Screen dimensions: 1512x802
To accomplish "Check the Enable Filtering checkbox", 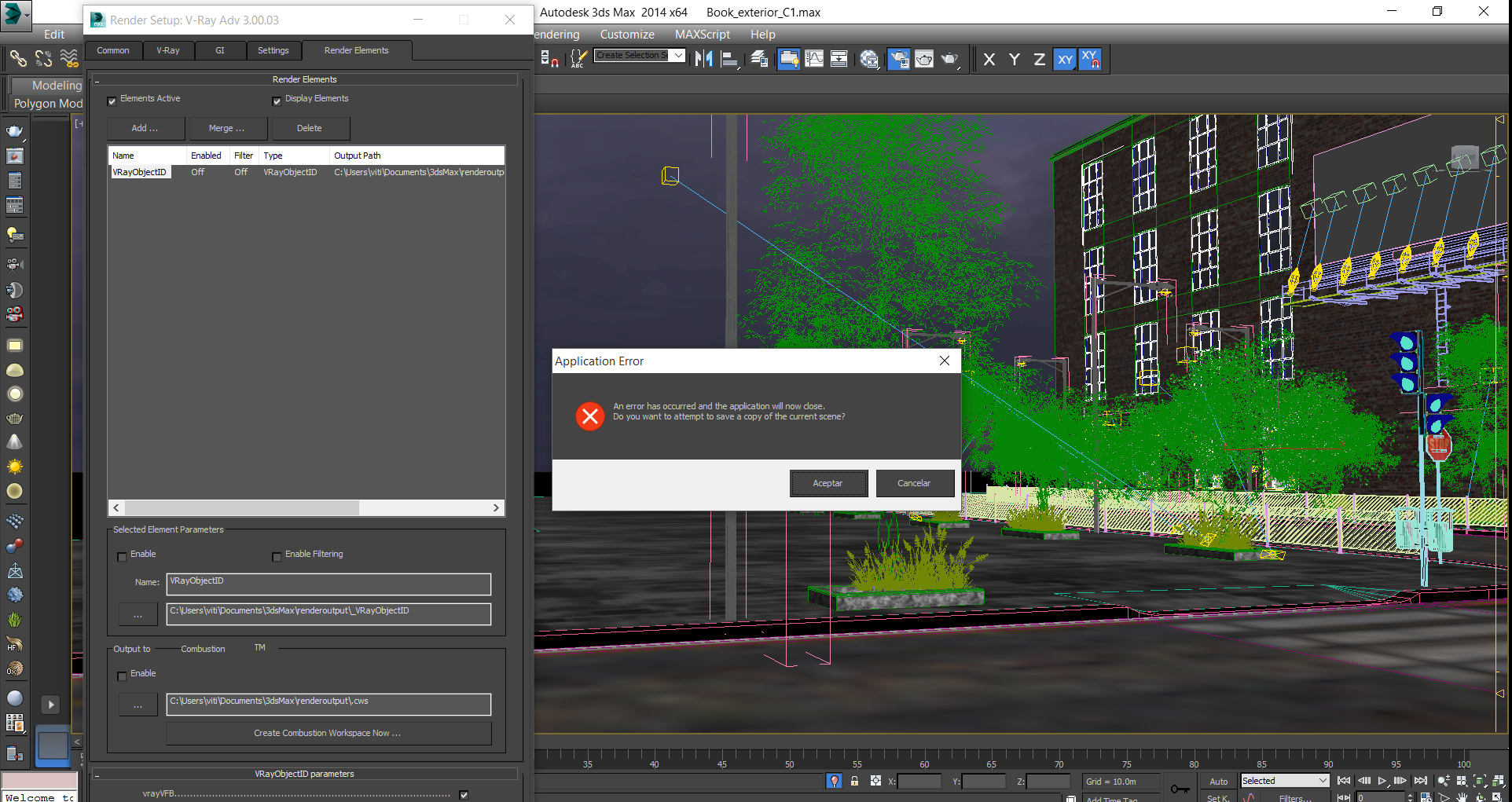I will (277, 556).
